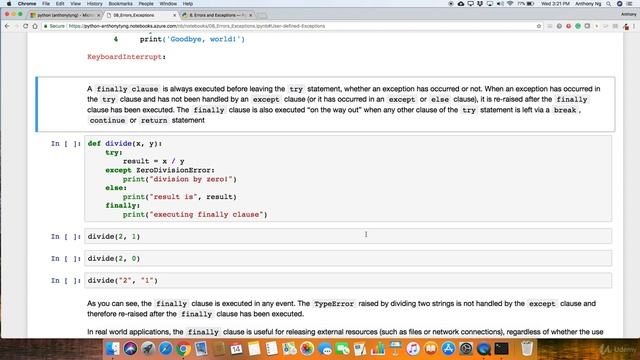Image resolution: width=640 pixels, height=360 pixels.
Task: Open the Bookmarks menu
Action: click(120, 4)
